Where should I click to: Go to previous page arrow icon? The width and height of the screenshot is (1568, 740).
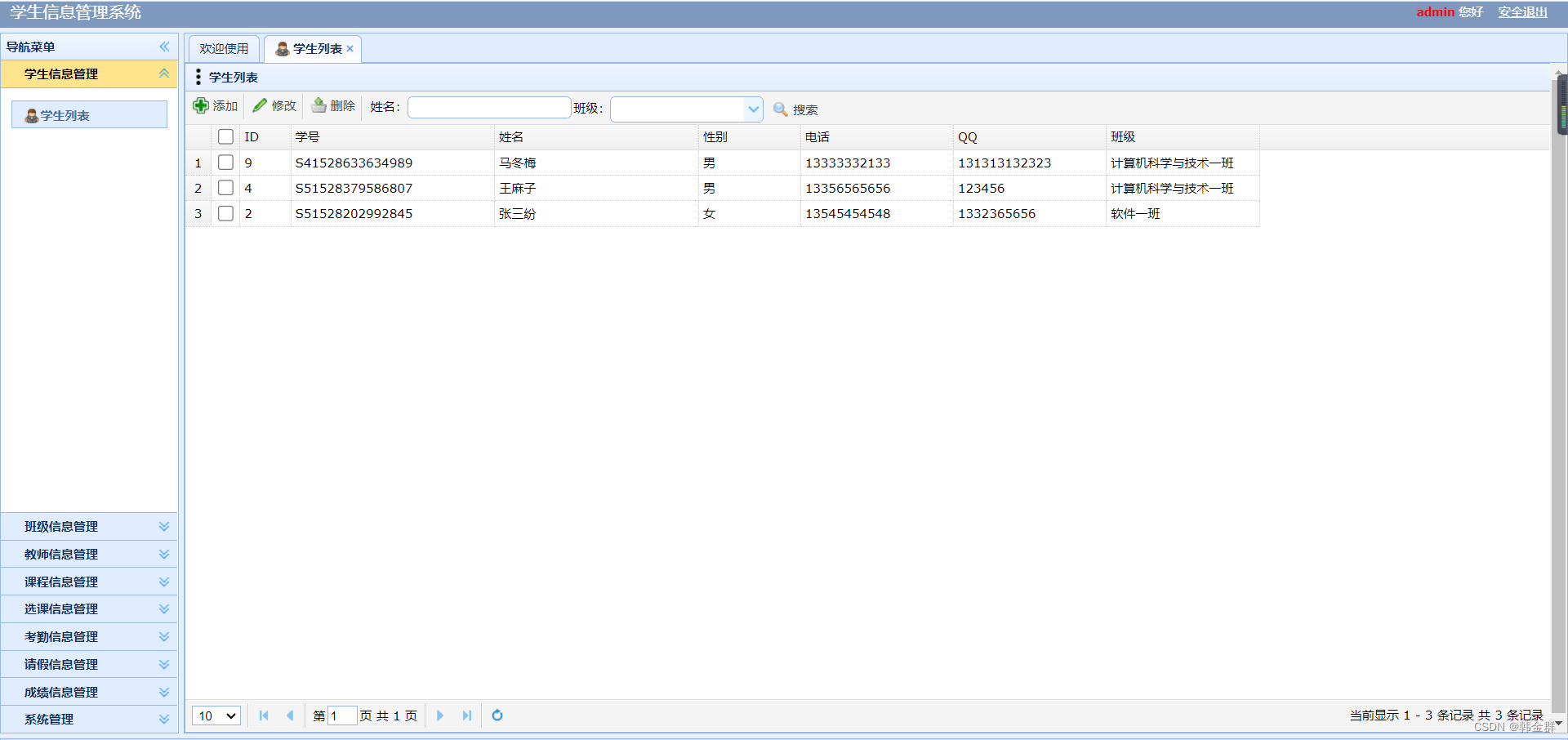click(289, 715)
